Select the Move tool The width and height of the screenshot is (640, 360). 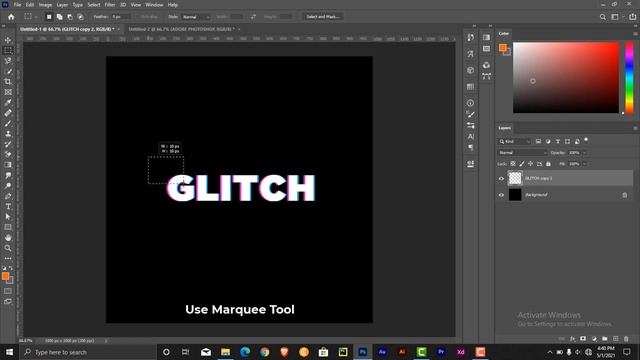point(8,40)
